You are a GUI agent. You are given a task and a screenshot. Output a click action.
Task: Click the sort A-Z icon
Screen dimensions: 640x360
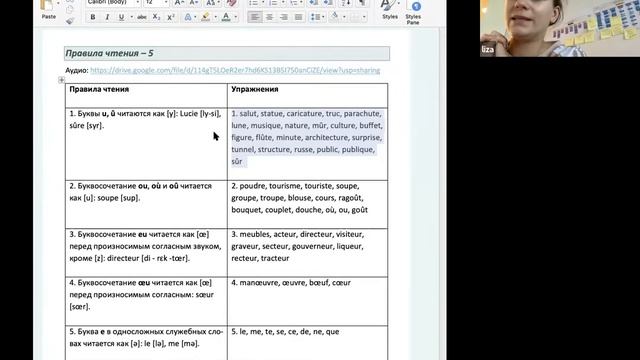[346, 3]
